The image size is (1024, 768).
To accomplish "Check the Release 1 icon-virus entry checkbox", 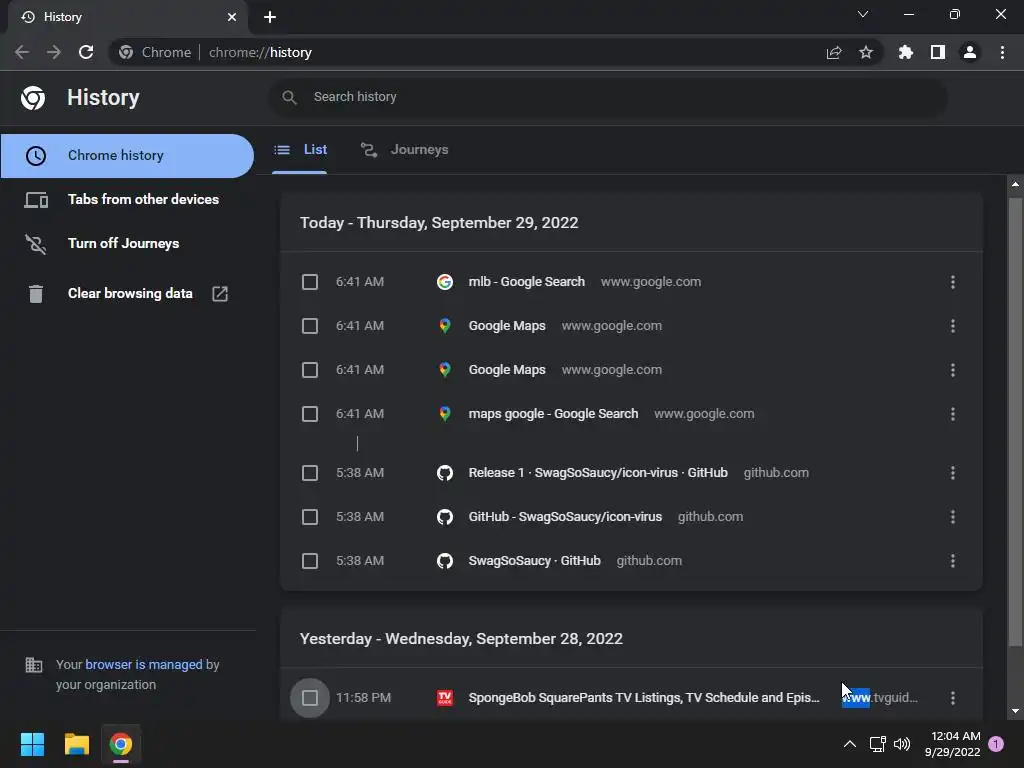I will pyautogui.click(x=310, y=473).
